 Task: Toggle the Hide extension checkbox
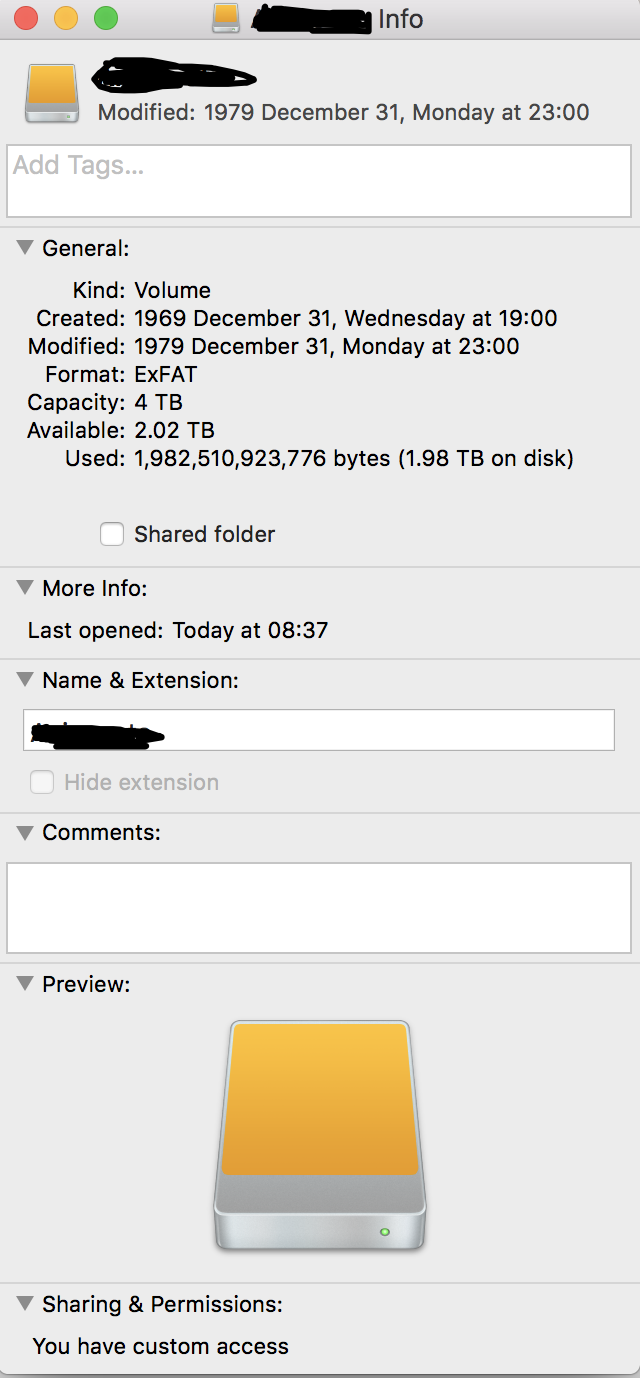42,783
